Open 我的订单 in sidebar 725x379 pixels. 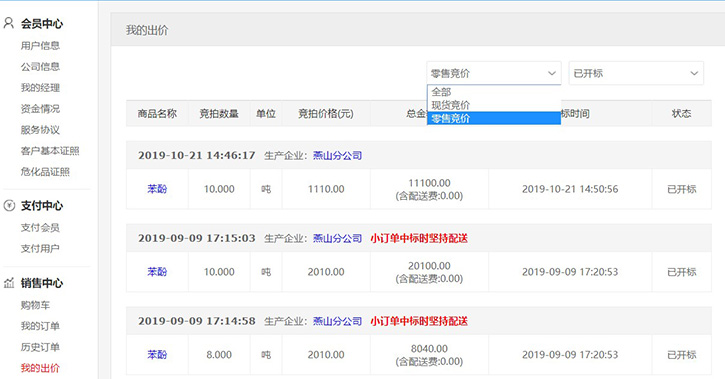[40, 326]
